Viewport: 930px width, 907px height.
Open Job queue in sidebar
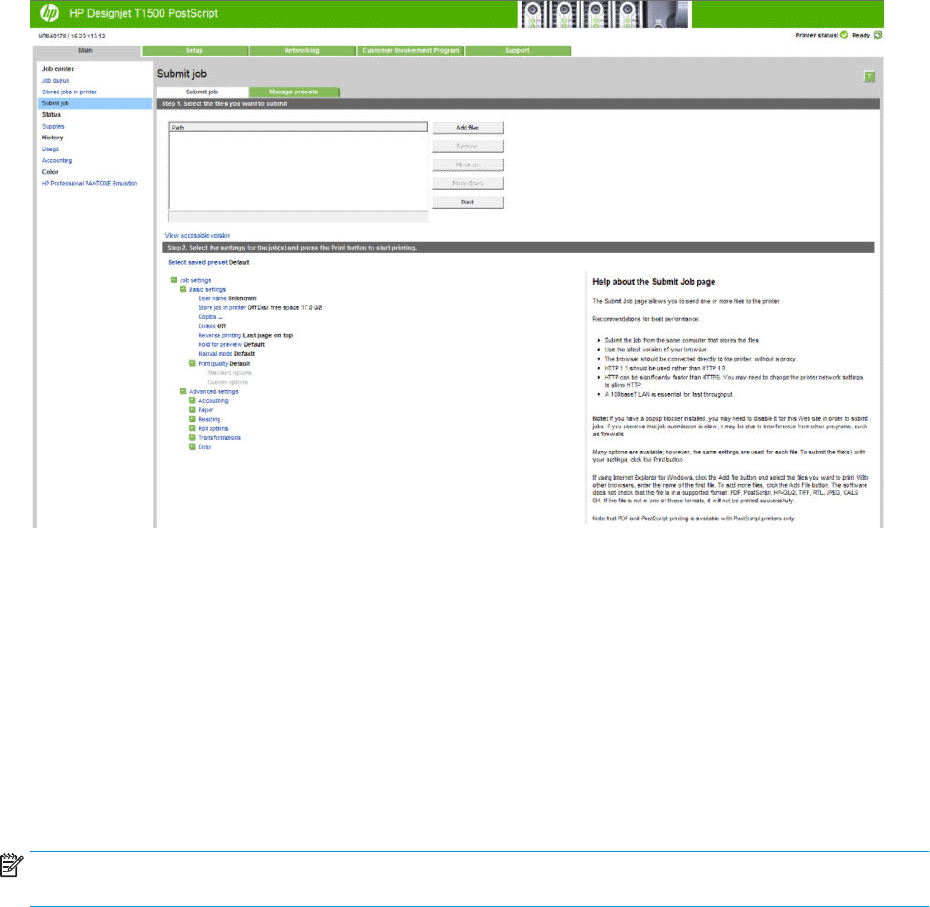pyautogui.click(x=55, y=80)
